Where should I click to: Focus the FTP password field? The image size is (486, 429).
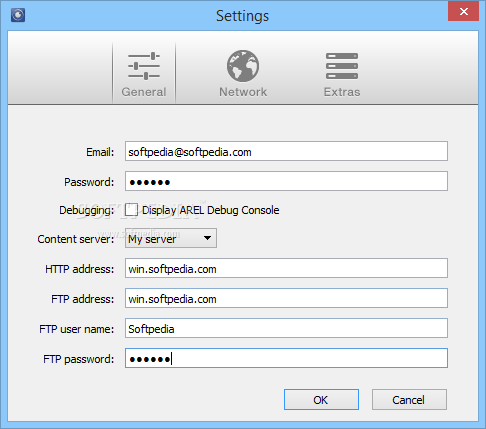point(286,358)
